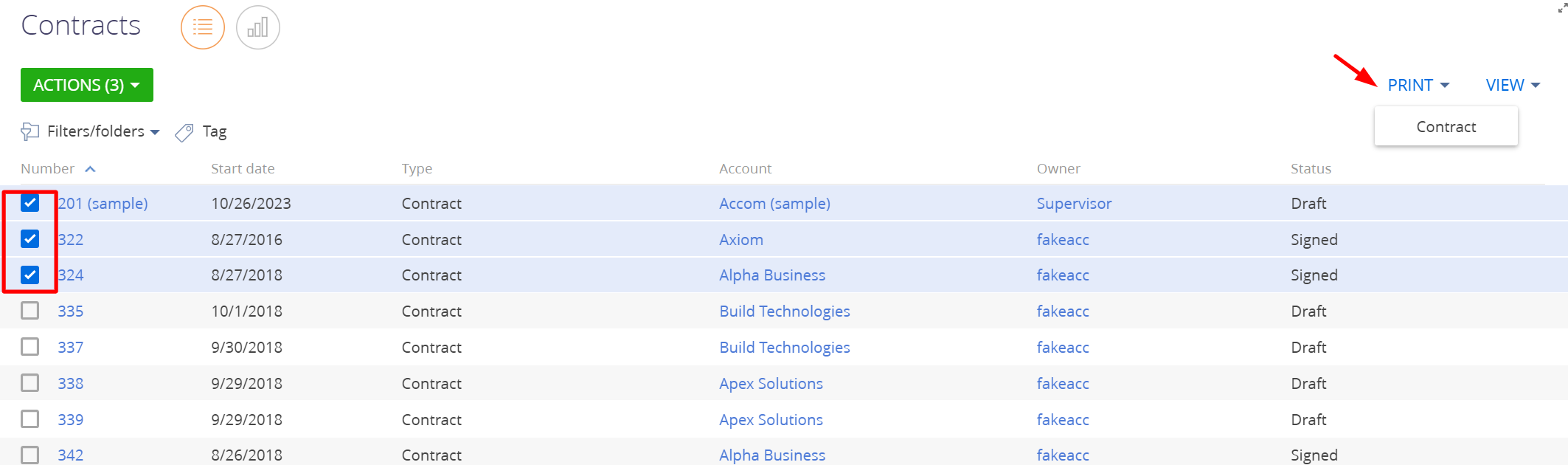1568x465 pixels.
Task: Uncheck contract 324 checkbox
Action: point(30,275)
